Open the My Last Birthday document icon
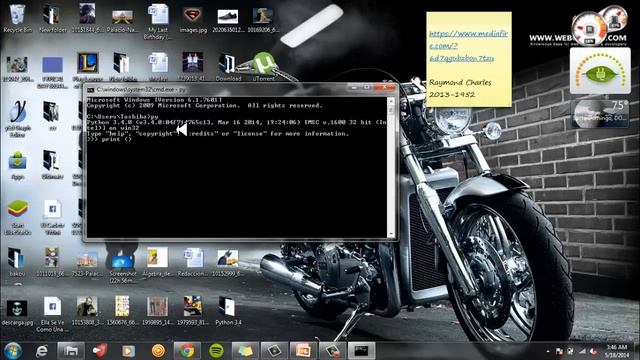Viewport: 640px width, 360px height. click(x=158, y=22)
